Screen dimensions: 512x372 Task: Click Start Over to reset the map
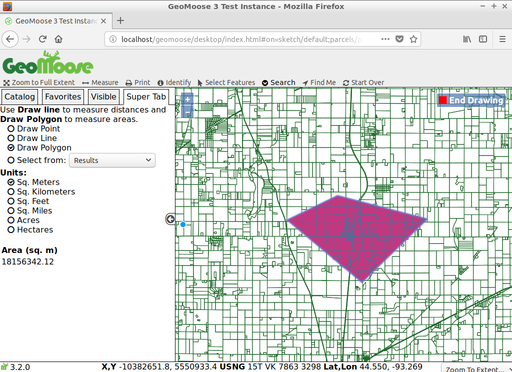(x=363, y=82)
